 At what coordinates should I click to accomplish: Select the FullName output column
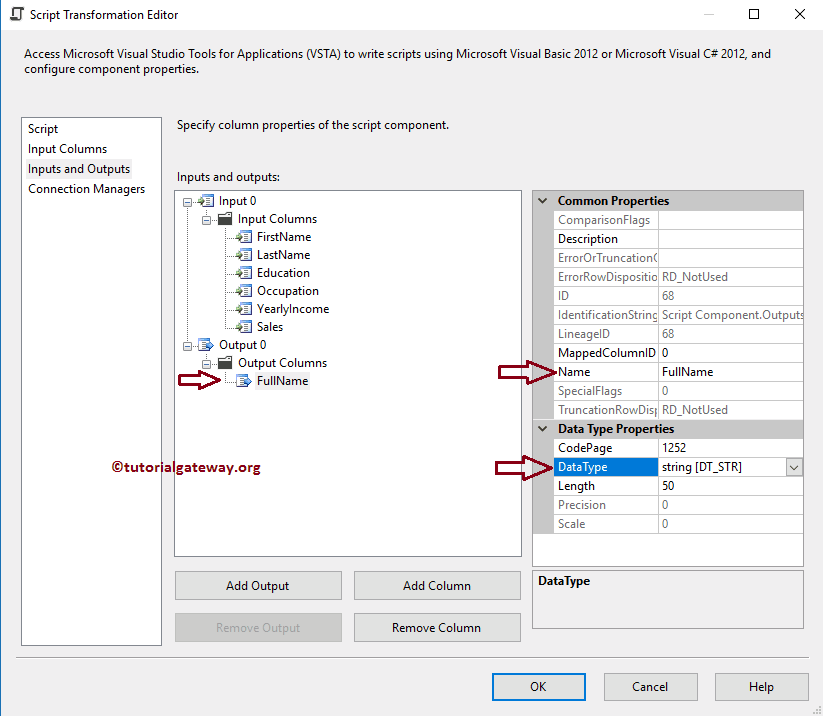coord(282,381)
